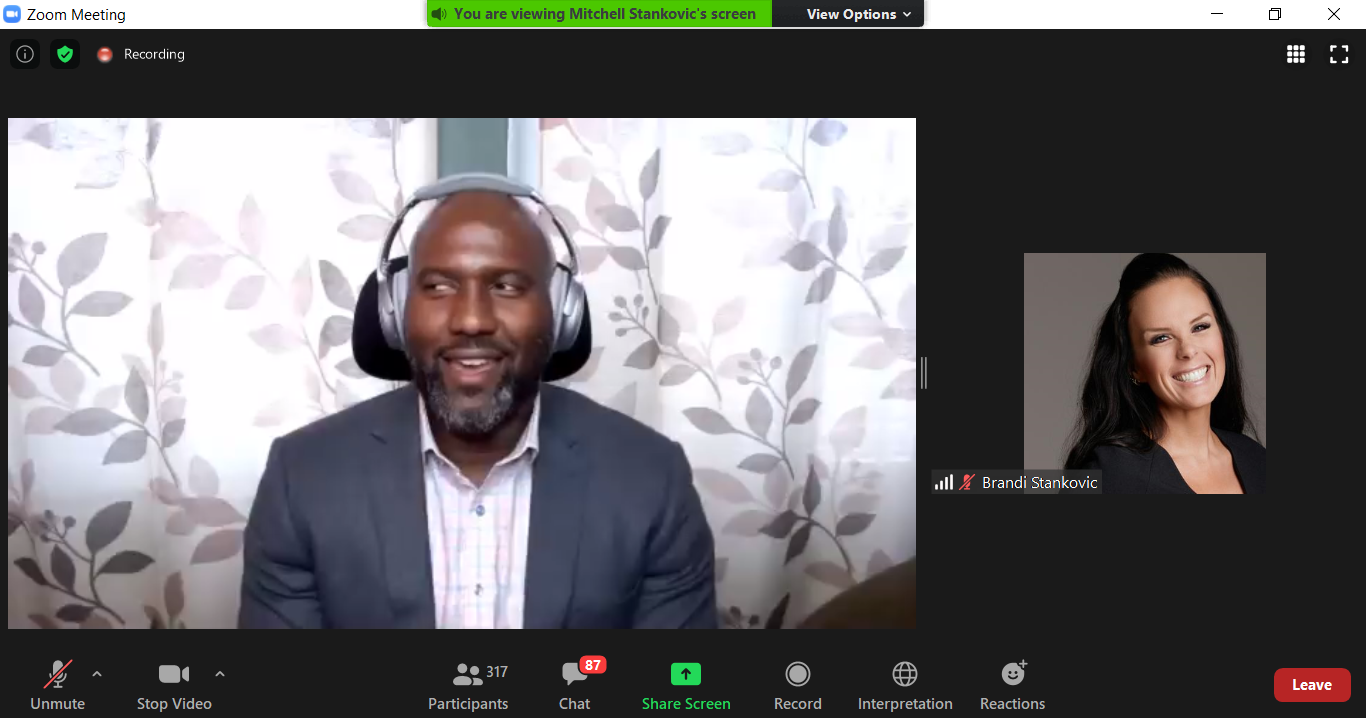Image resolution: width=1366 pixels, height=718 pixels.
Task: Click the Share Screen button
Action: pos(686,686)
